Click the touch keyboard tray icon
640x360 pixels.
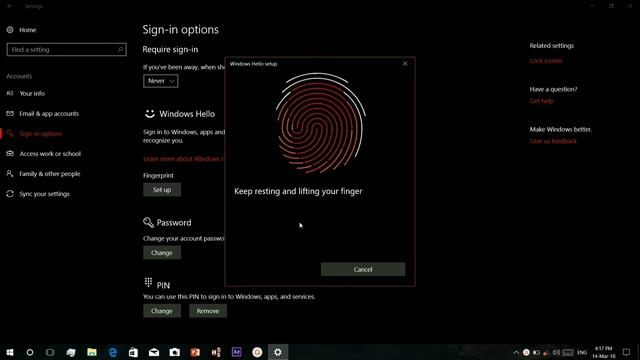click(x=568, y=353)
